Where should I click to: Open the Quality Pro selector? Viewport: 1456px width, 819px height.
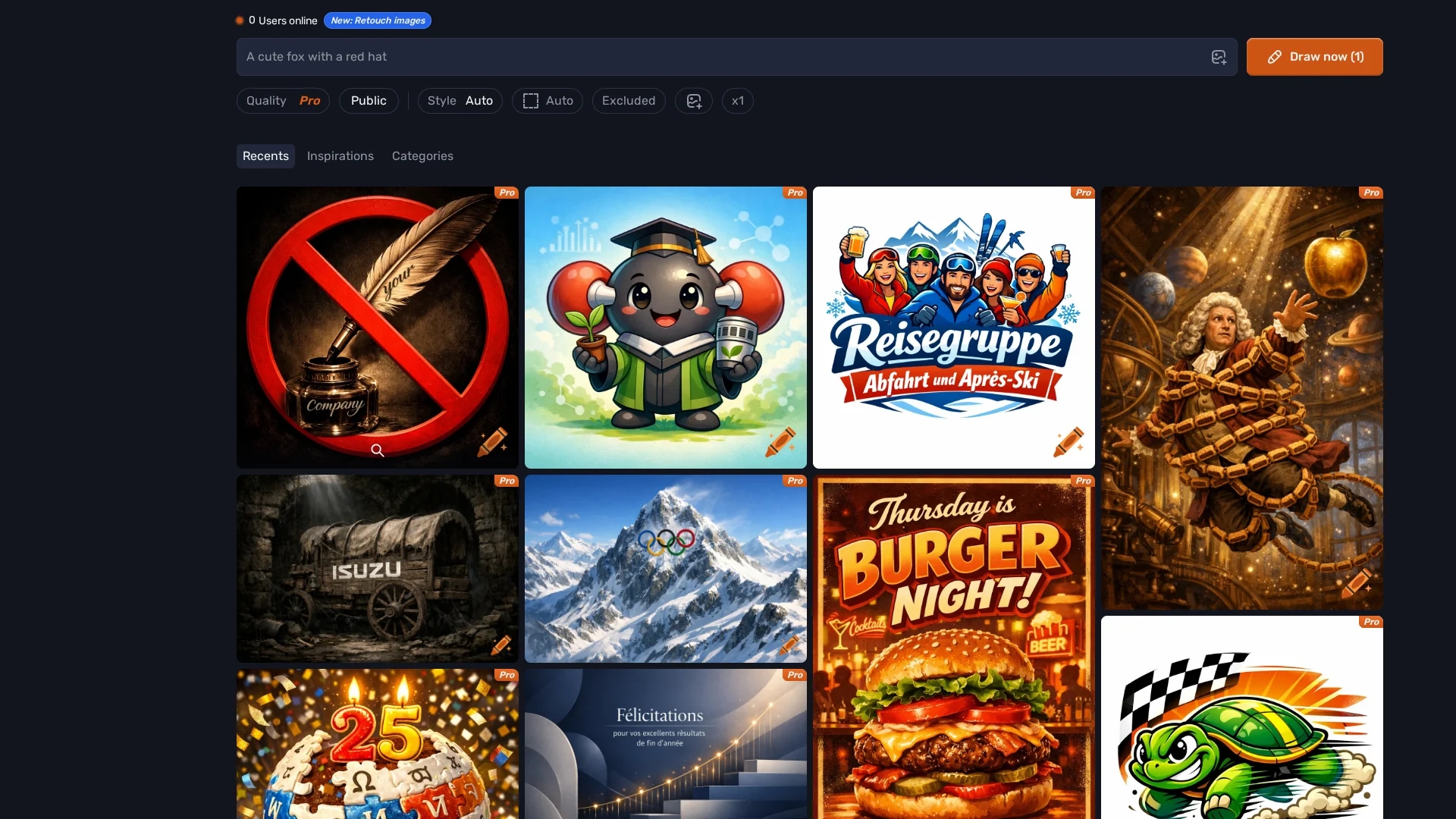pyautogui.click(x=283, y=101)
